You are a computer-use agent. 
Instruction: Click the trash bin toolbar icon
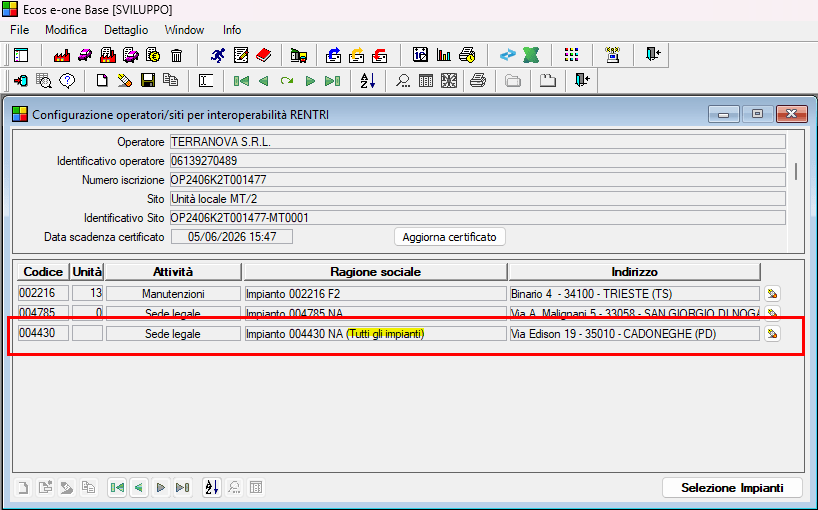pyautogui.click(x=177, y=55)
